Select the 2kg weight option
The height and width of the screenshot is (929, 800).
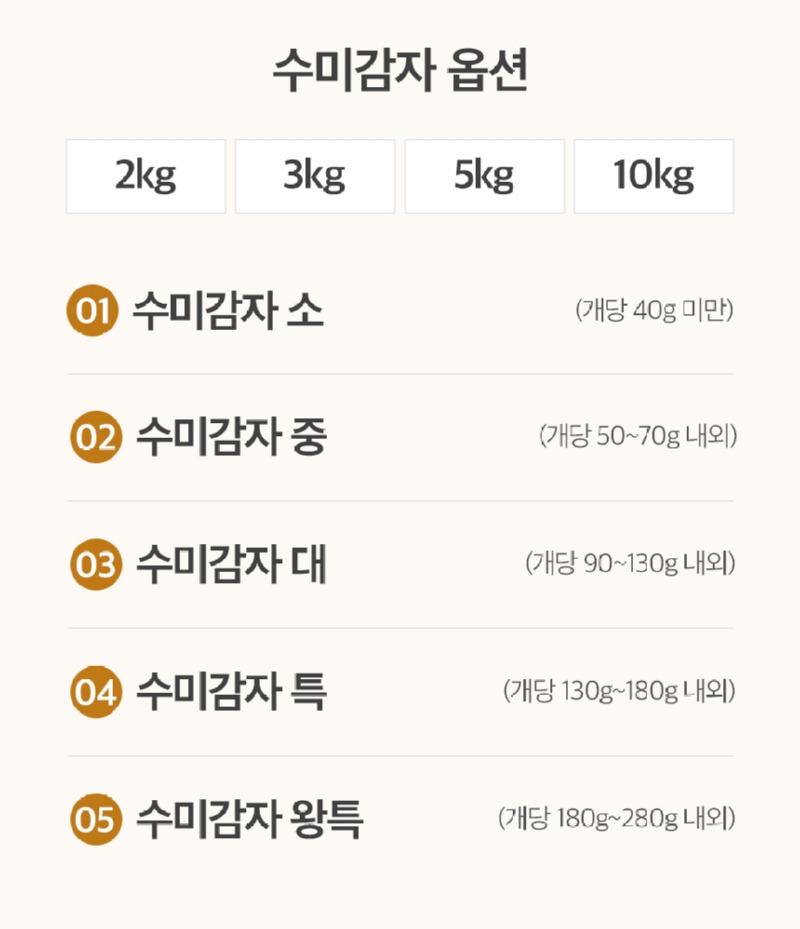[x=146, y=176]
